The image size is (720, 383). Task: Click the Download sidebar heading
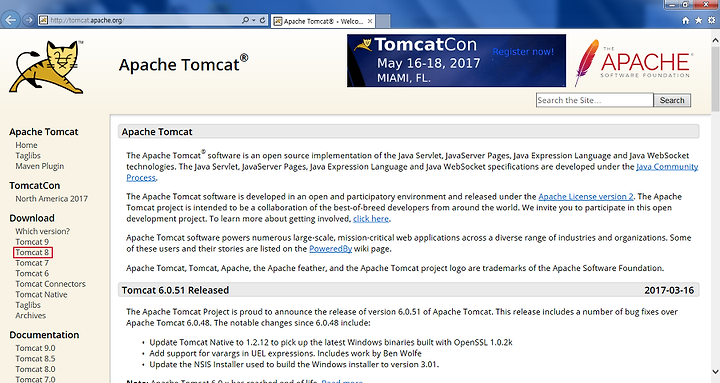(32, 218)
